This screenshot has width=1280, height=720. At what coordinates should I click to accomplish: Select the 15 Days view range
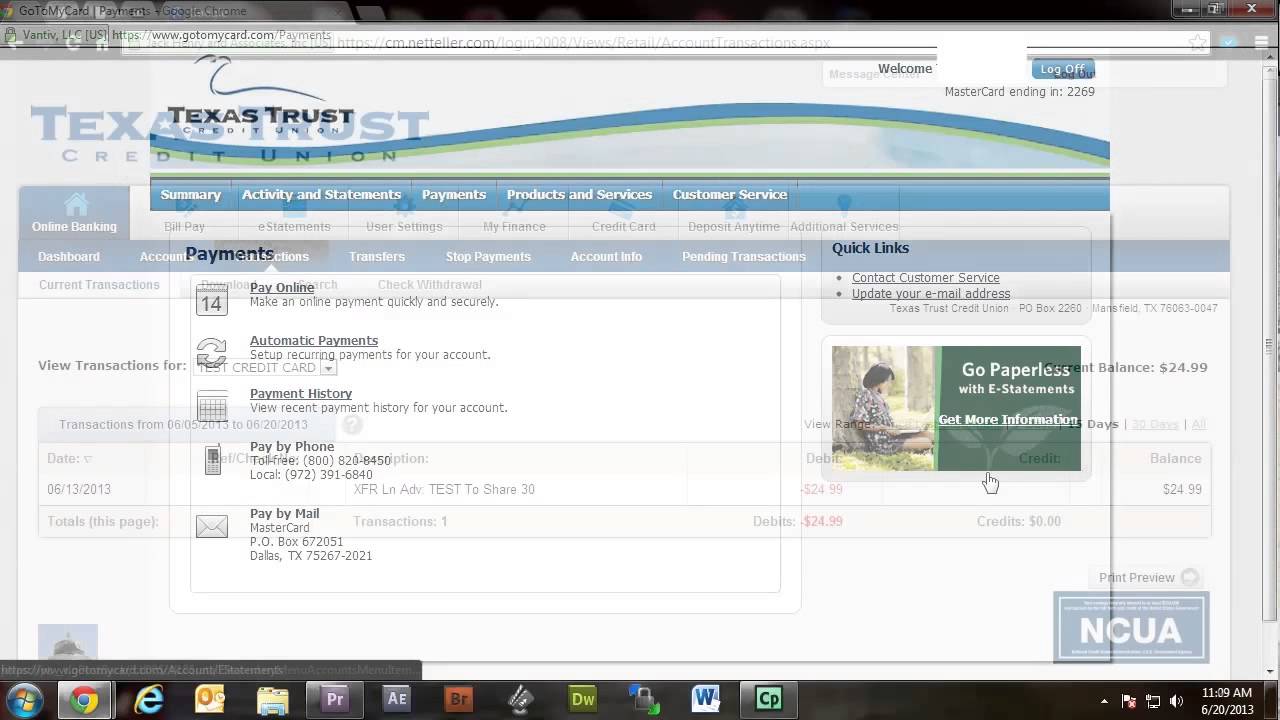[1094, 425]
